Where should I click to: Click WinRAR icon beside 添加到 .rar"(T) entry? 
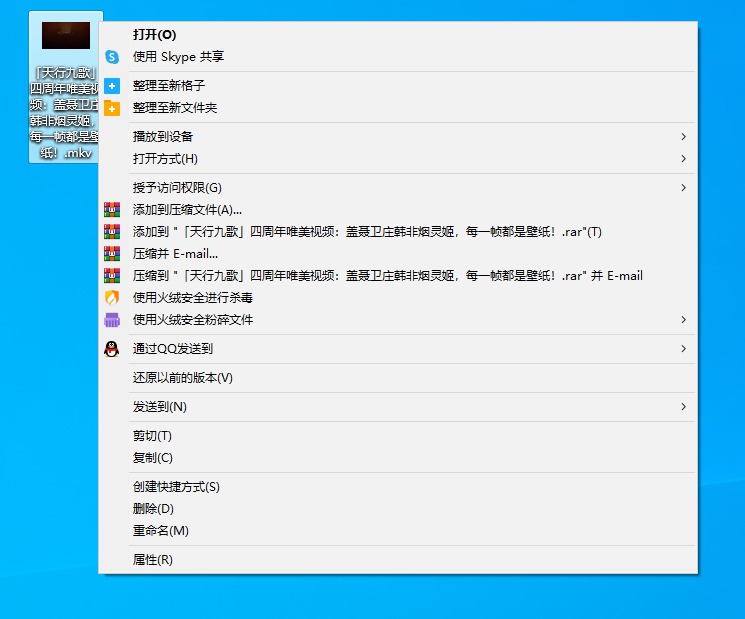click(112, 231)
